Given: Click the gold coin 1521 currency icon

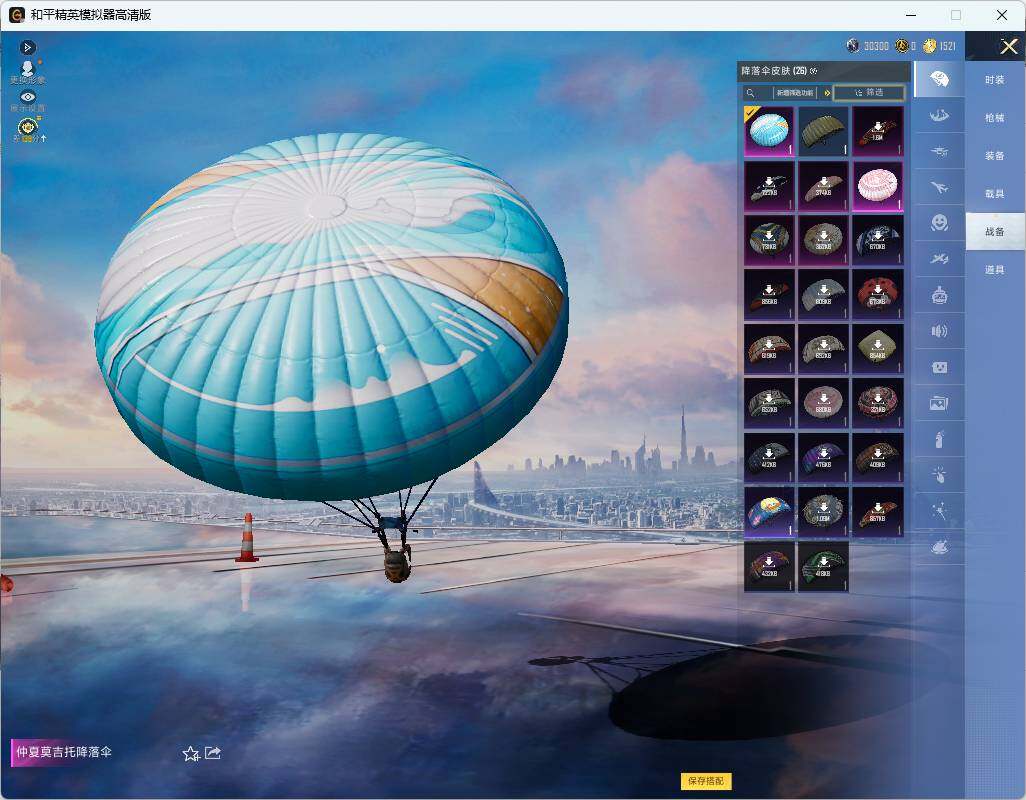Looking at the screenshot, I should pyautogui.click(x=929, y=46).
